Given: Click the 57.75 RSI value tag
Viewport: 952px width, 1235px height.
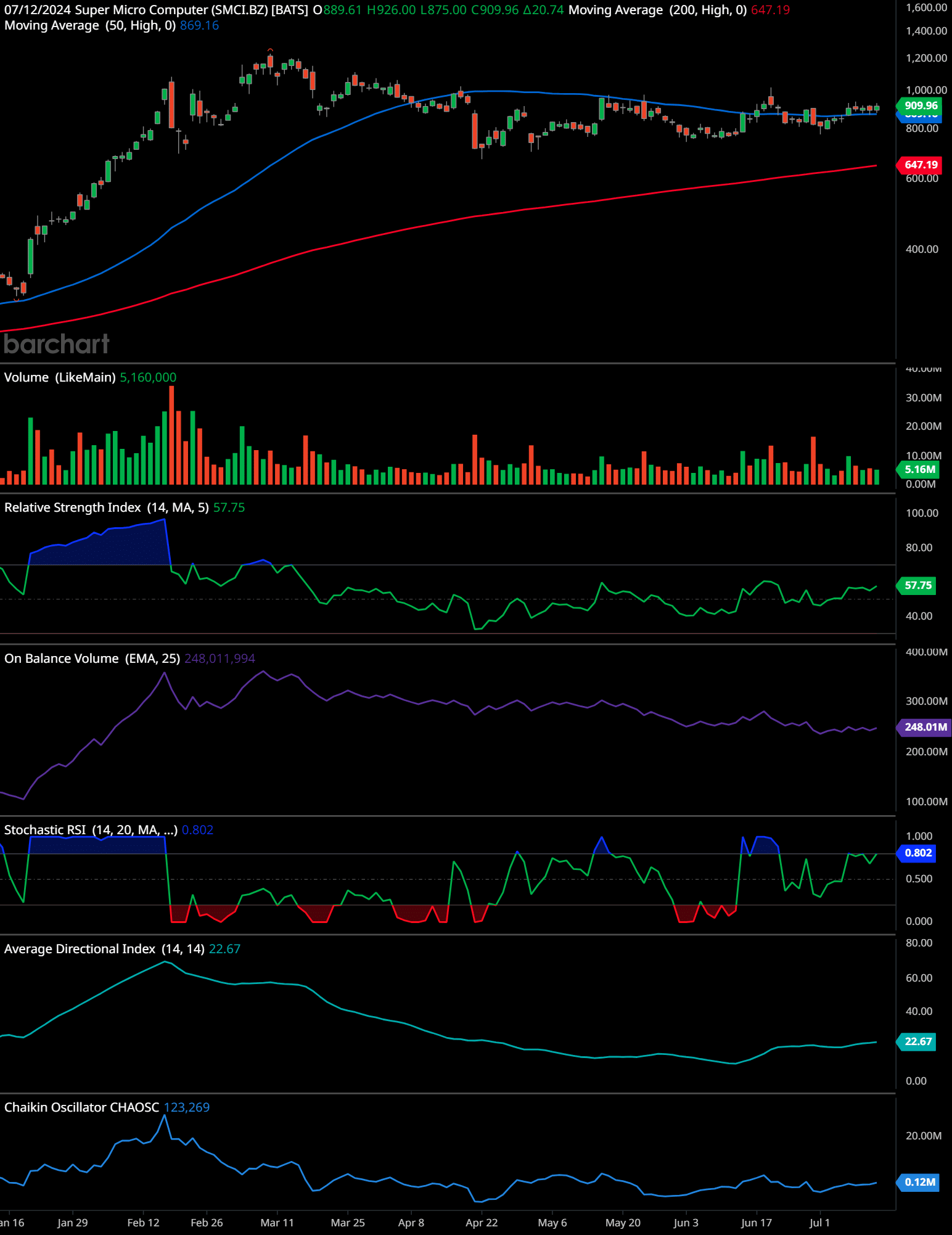Looking at the screenshot, I should coord(917,585).
